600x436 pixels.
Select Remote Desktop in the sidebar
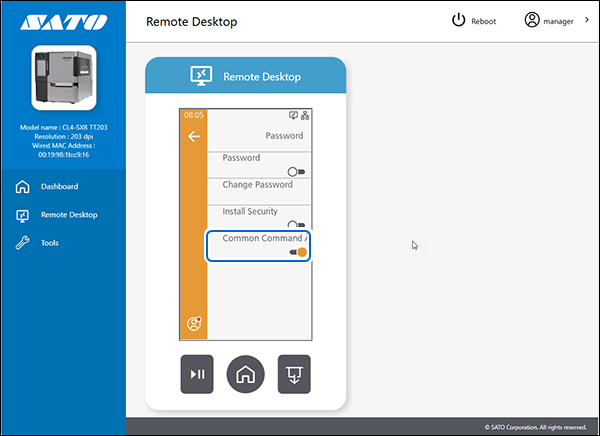tap(68, 215)
